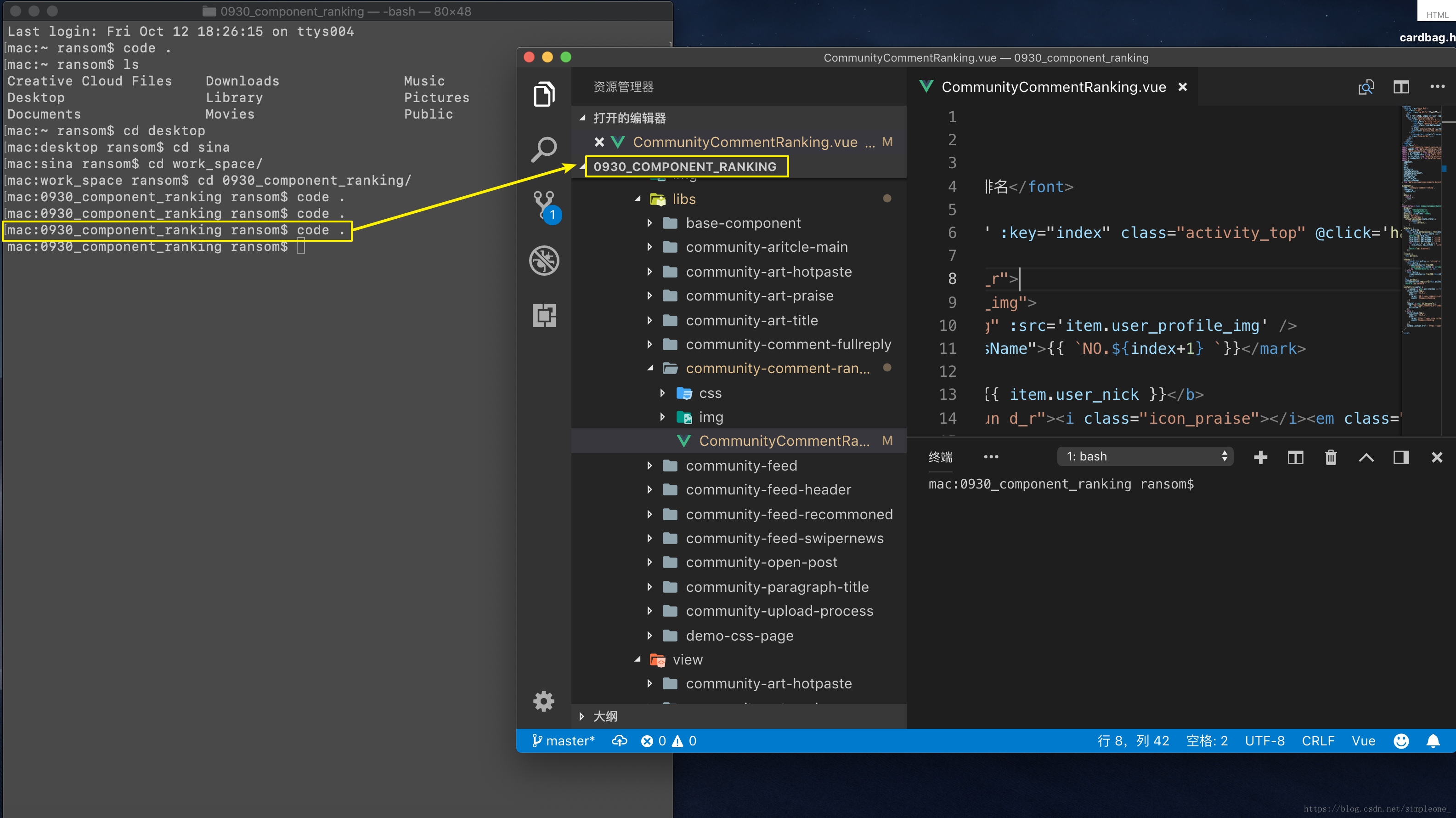Open the community-feed-swipernews folder
The image size is (1456, 818).
pyautogui.click(x=739, y=538)
